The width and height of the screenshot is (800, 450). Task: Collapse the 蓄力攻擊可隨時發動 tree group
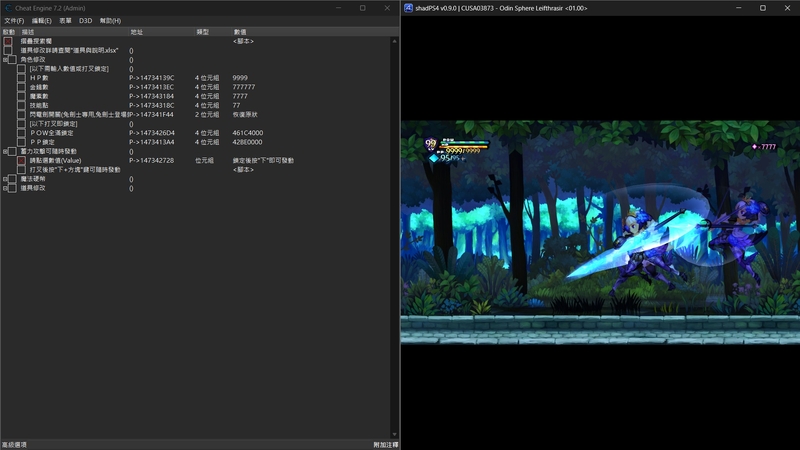click(5, 152)
